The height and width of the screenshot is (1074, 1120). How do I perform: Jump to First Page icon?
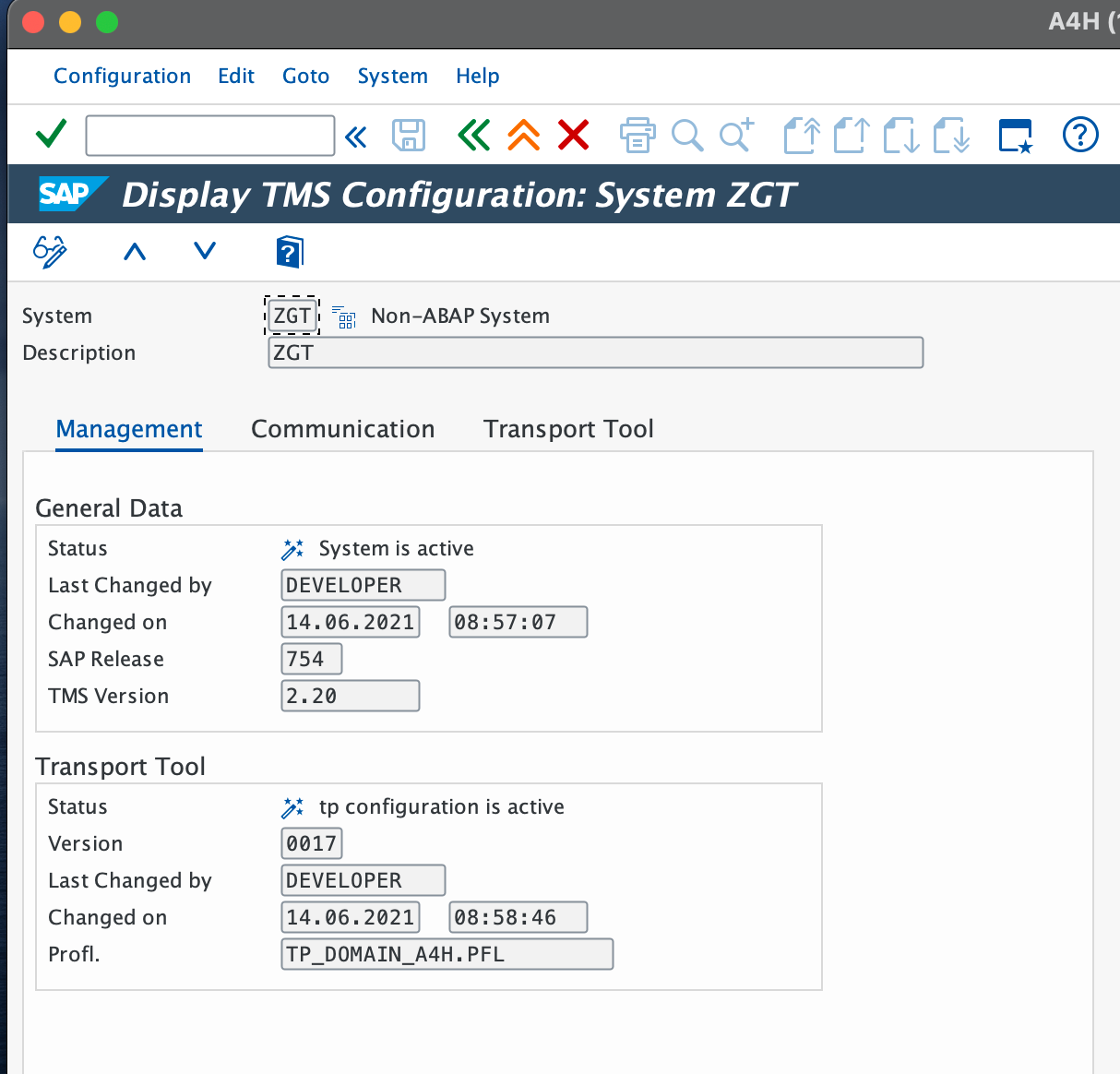click(x=802, y=135)
